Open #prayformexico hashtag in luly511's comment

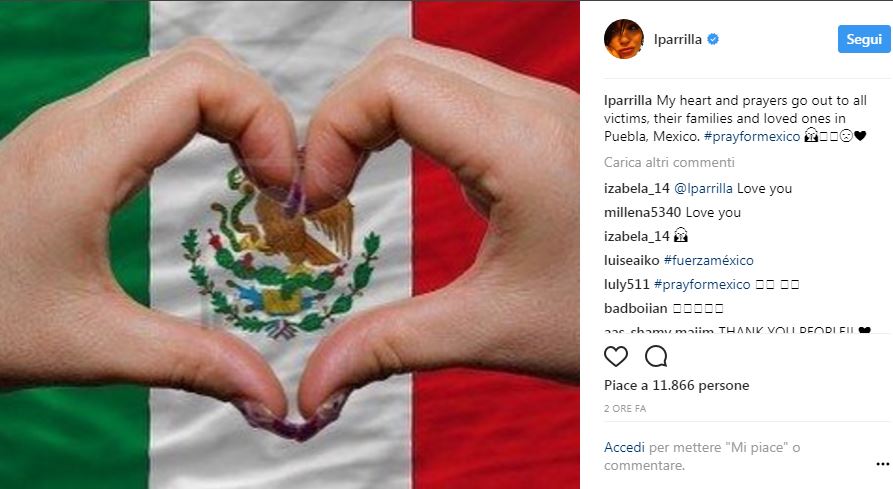(x=702, y=284)
